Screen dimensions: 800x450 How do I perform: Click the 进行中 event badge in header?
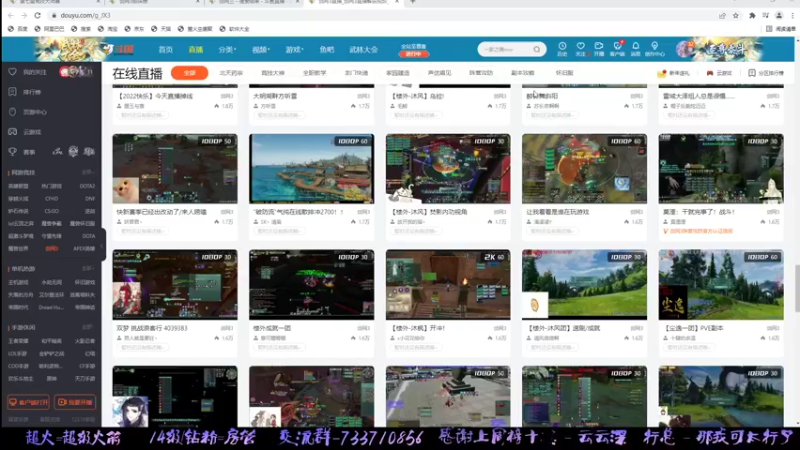(413, 54)
